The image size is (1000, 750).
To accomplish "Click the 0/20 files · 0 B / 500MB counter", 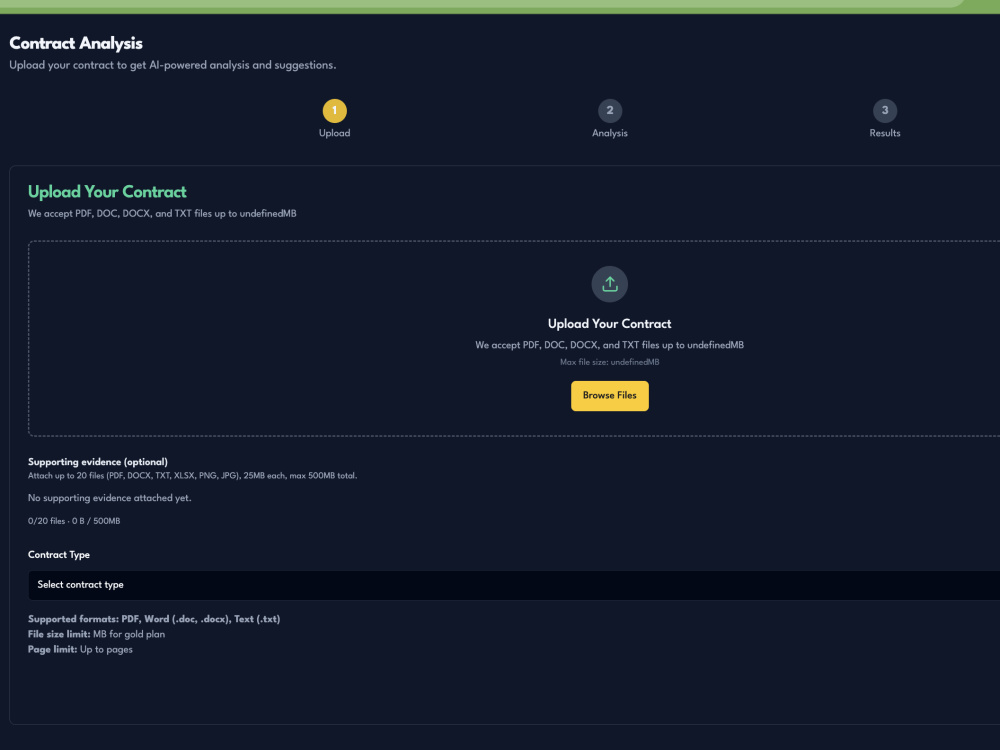I will tap(74, 521).
